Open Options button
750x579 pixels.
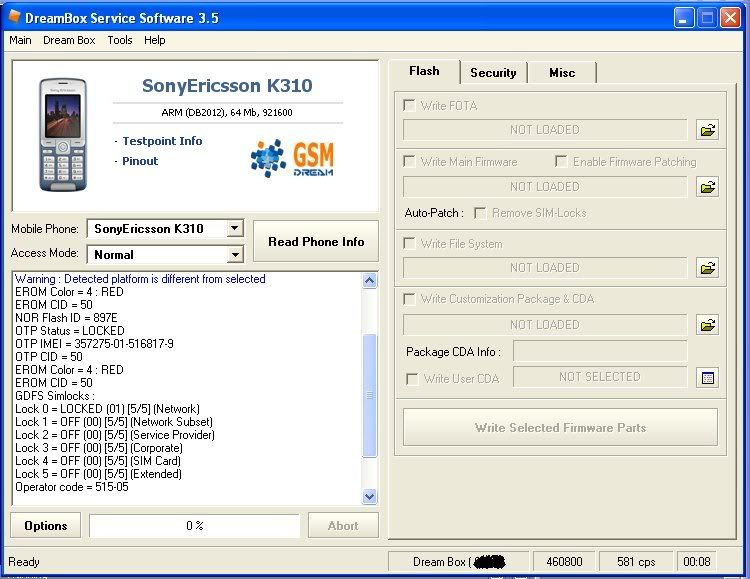[x=45, y=525]
